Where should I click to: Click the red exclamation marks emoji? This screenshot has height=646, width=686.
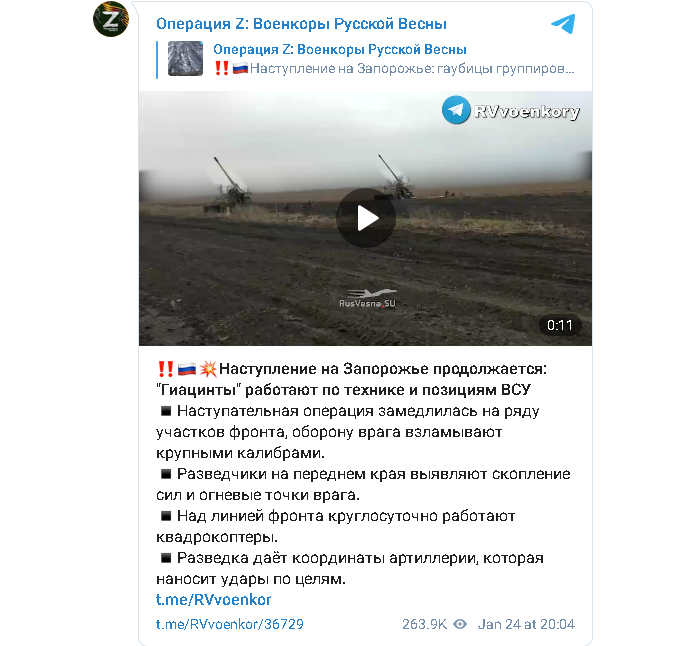click(165, 369)
